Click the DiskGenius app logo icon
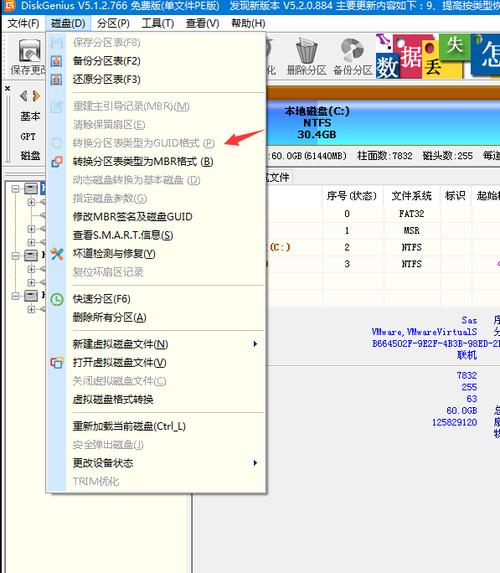500x573 pixels. (x=10, y=5)
